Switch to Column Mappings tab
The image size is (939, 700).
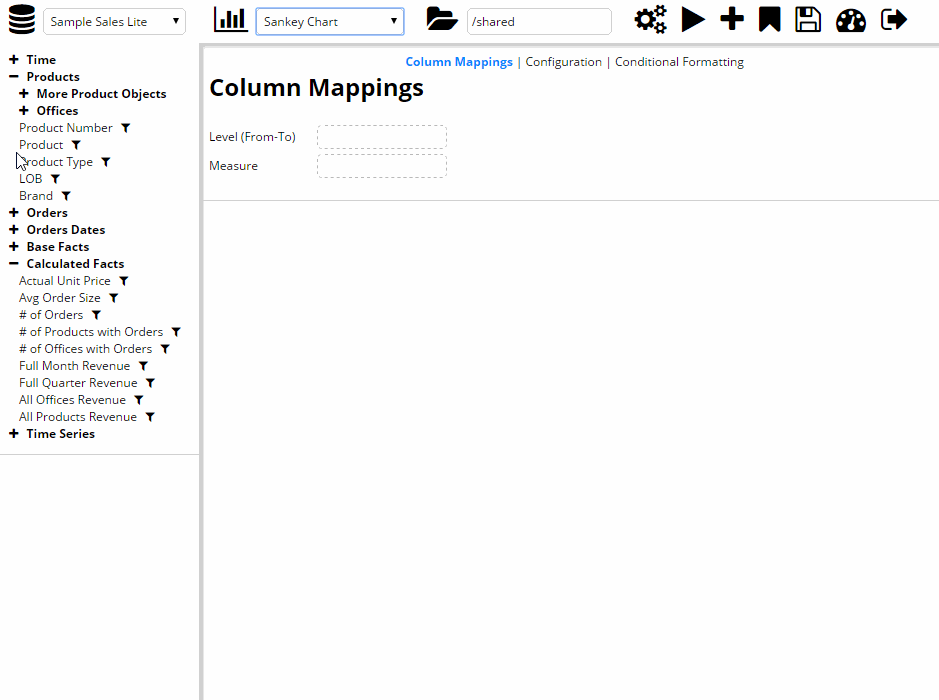point(459,62)
